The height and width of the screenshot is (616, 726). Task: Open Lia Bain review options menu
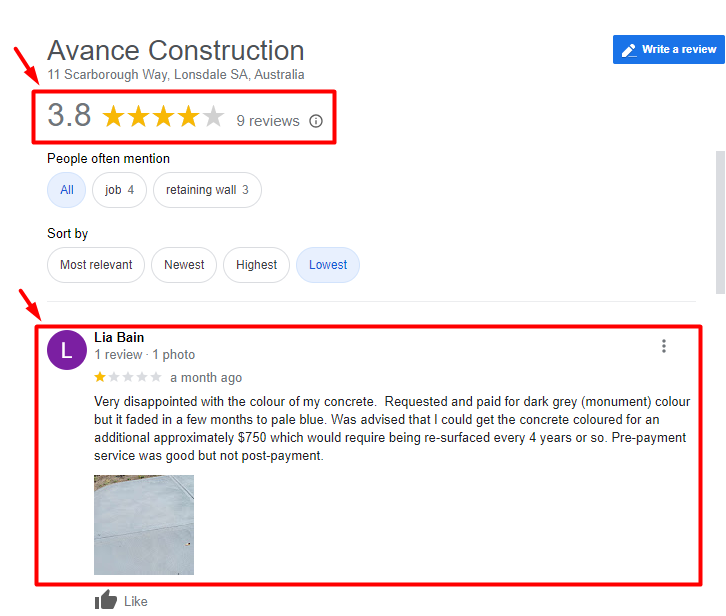pyautogui.click(x=663, y=346)
